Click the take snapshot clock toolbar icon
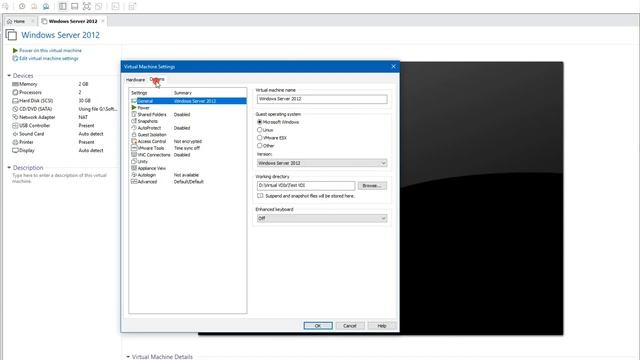Viewport: 640px width, 360px height. tap(22, 6)
